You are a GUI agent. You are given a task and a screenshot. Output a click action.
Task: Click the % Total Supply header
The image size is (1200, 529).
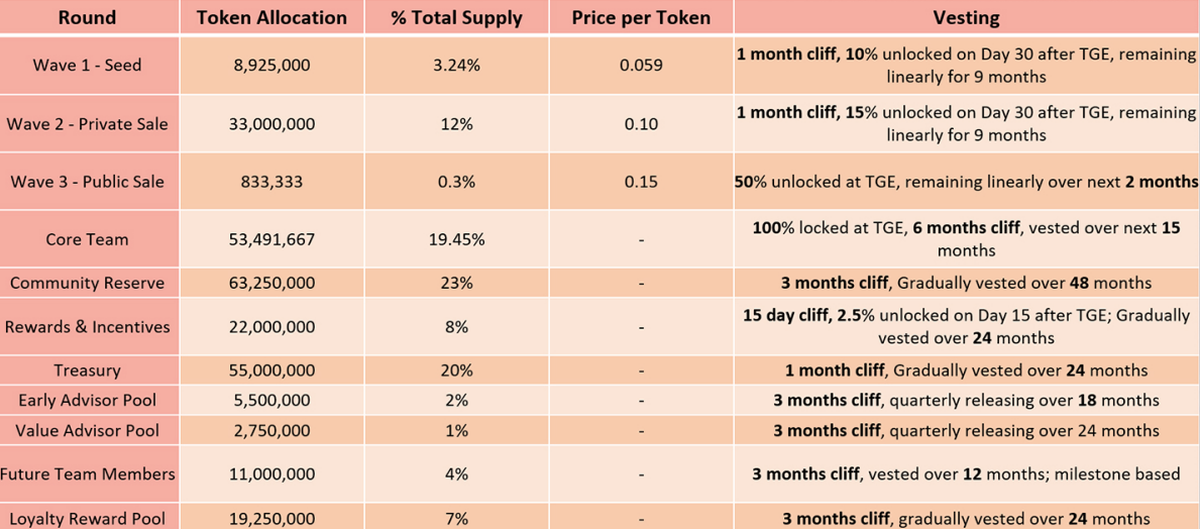tap(457, 18)
